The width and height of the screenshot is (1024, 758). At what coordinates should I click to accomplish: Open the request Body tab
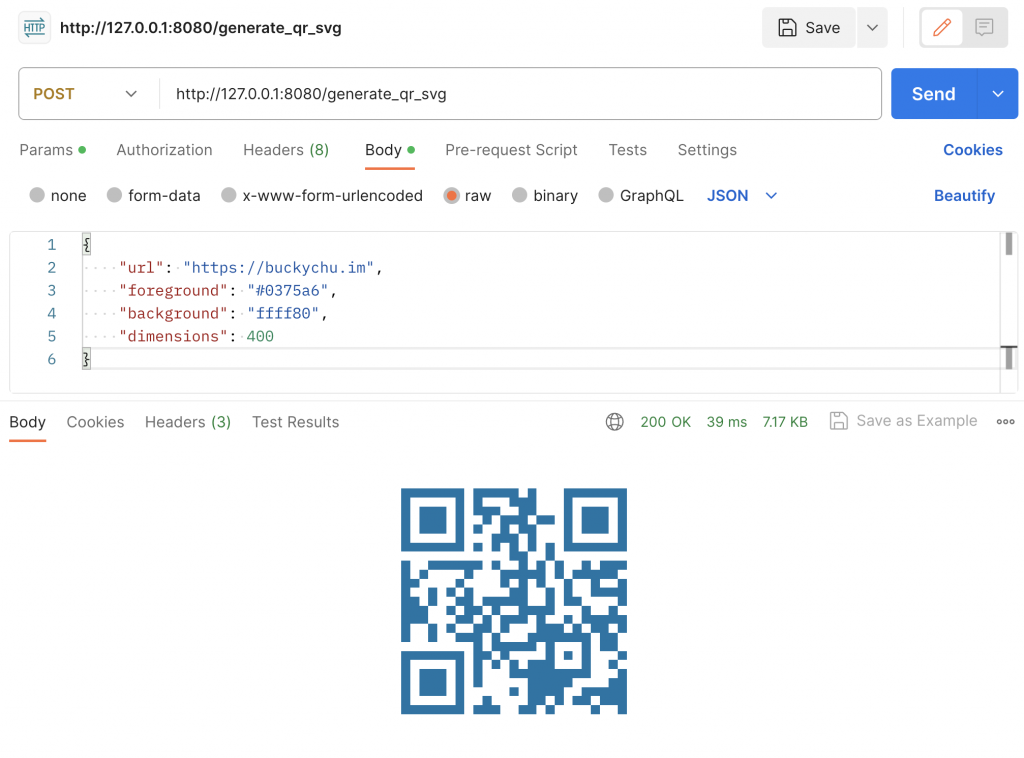click(x=390, y=150)
